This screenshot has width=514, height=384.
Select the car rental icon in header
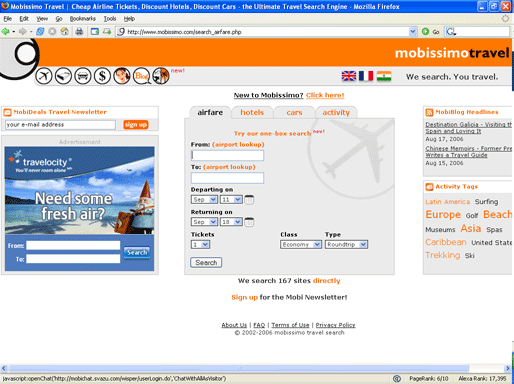click(x=83, y=76)
